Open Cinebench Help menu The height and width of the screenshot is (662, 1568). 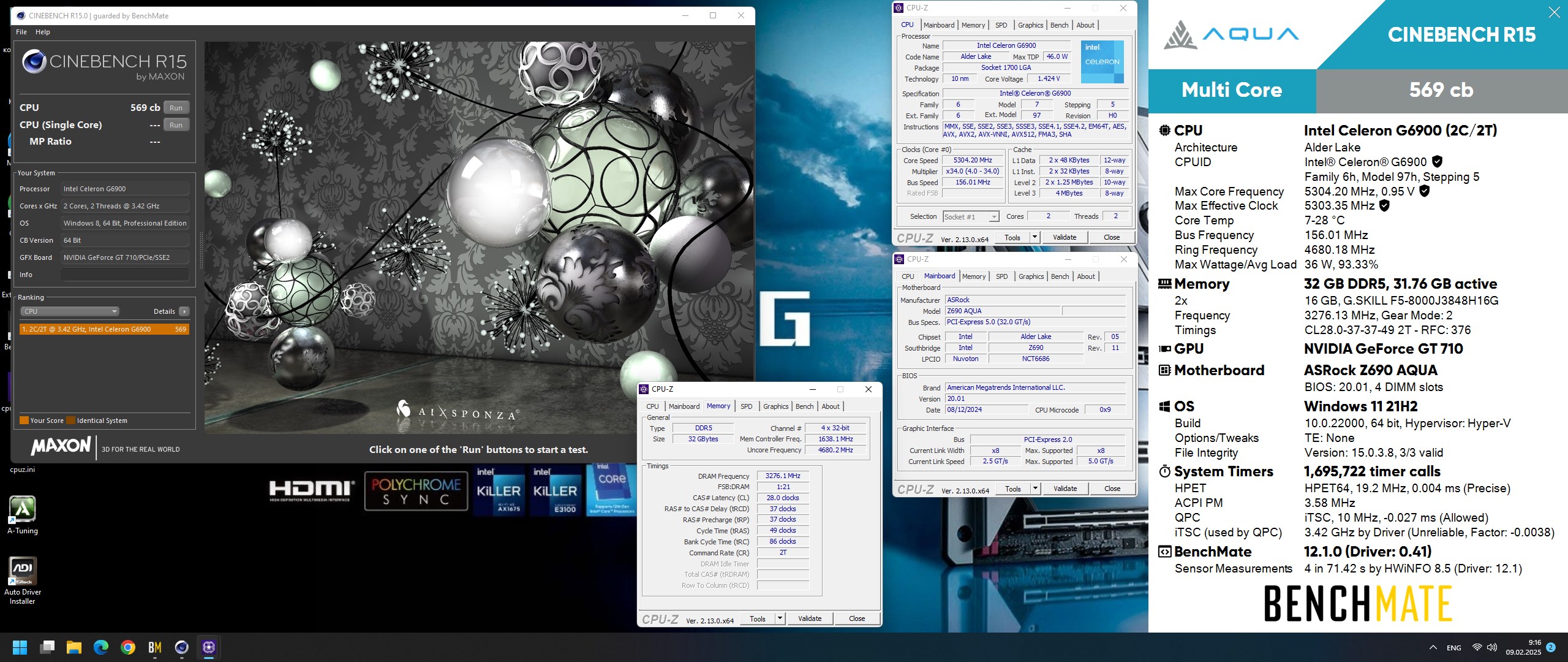coord(43,32)
